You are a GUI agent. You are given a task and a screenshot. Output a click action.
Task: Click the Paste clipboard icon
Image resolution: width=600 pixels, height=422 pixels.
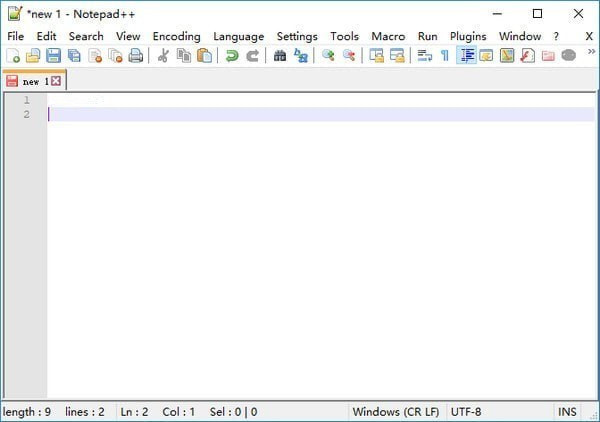(x=205, y=56)
